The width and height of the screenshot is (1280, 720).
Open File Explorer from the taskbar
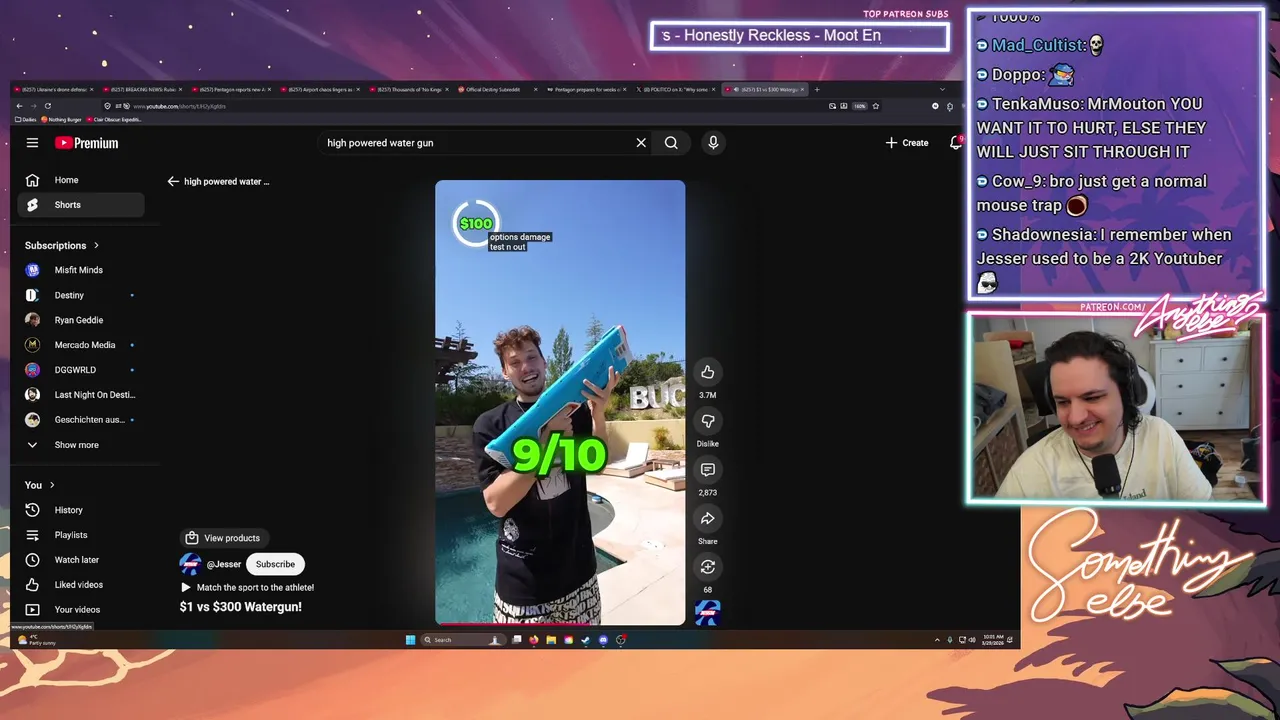551,640
